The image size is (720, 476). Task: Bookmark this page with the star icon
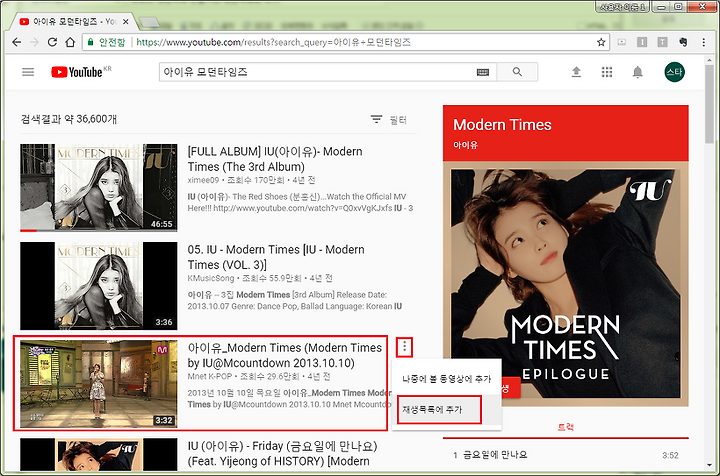click(x=601, y=42)
